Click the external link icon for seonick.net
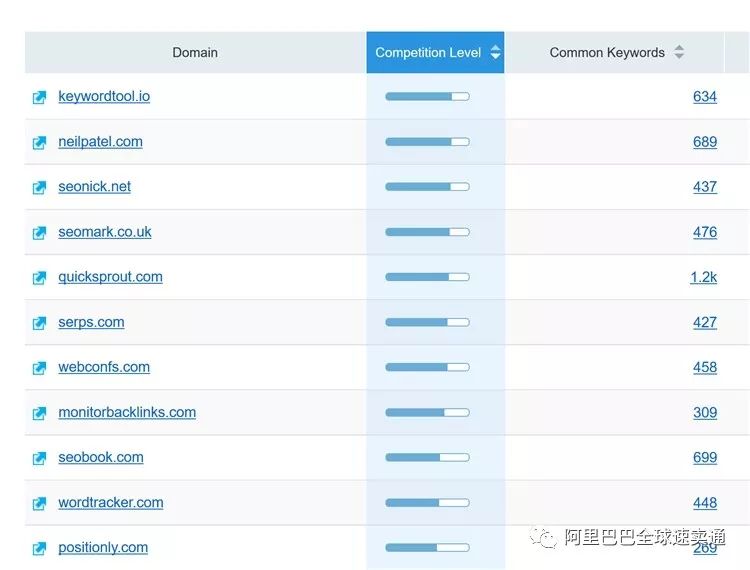Viewport: 750px width, 570px height. tap(39, 188)
